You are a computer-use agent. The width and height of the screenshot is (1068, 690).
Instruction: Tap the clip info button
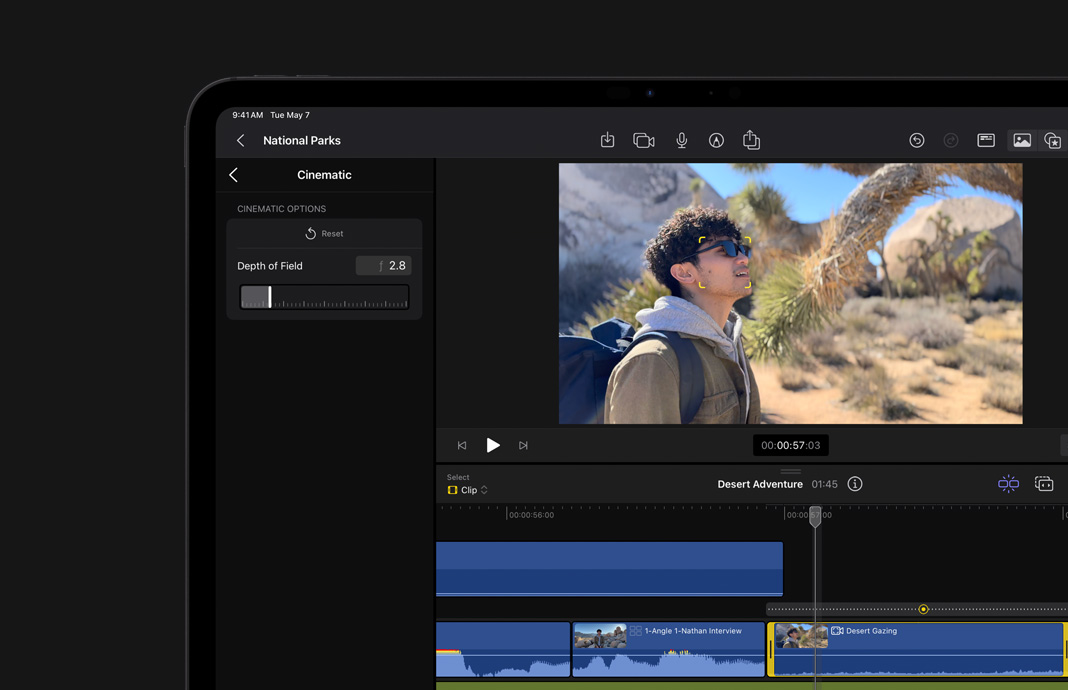coord(855,483)
